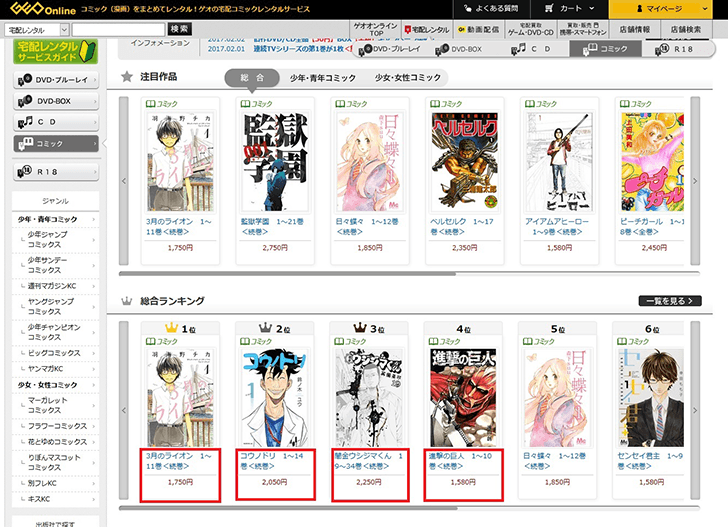The image size is (728, 527).
Task: Open ヤングジャンプコミックス genre
Action: [x=55, y=306]
